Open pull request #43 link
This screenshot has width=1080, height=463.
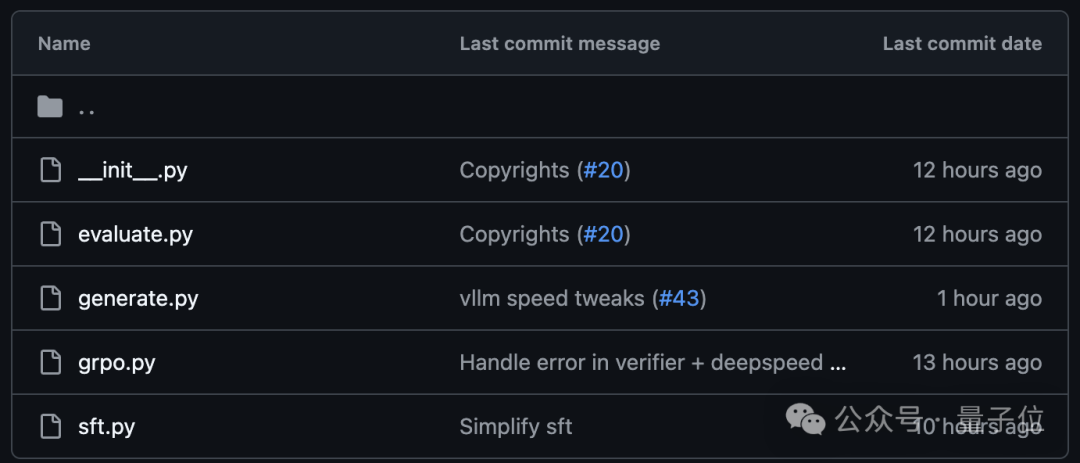(679, 298)
